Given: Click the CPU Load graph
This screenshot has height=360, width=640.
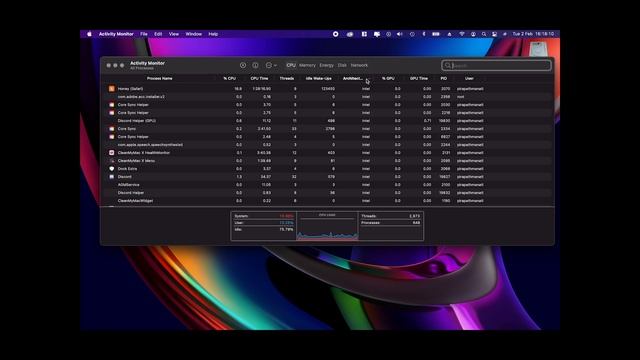Looking at the screenshot, I should coord(327,226).
